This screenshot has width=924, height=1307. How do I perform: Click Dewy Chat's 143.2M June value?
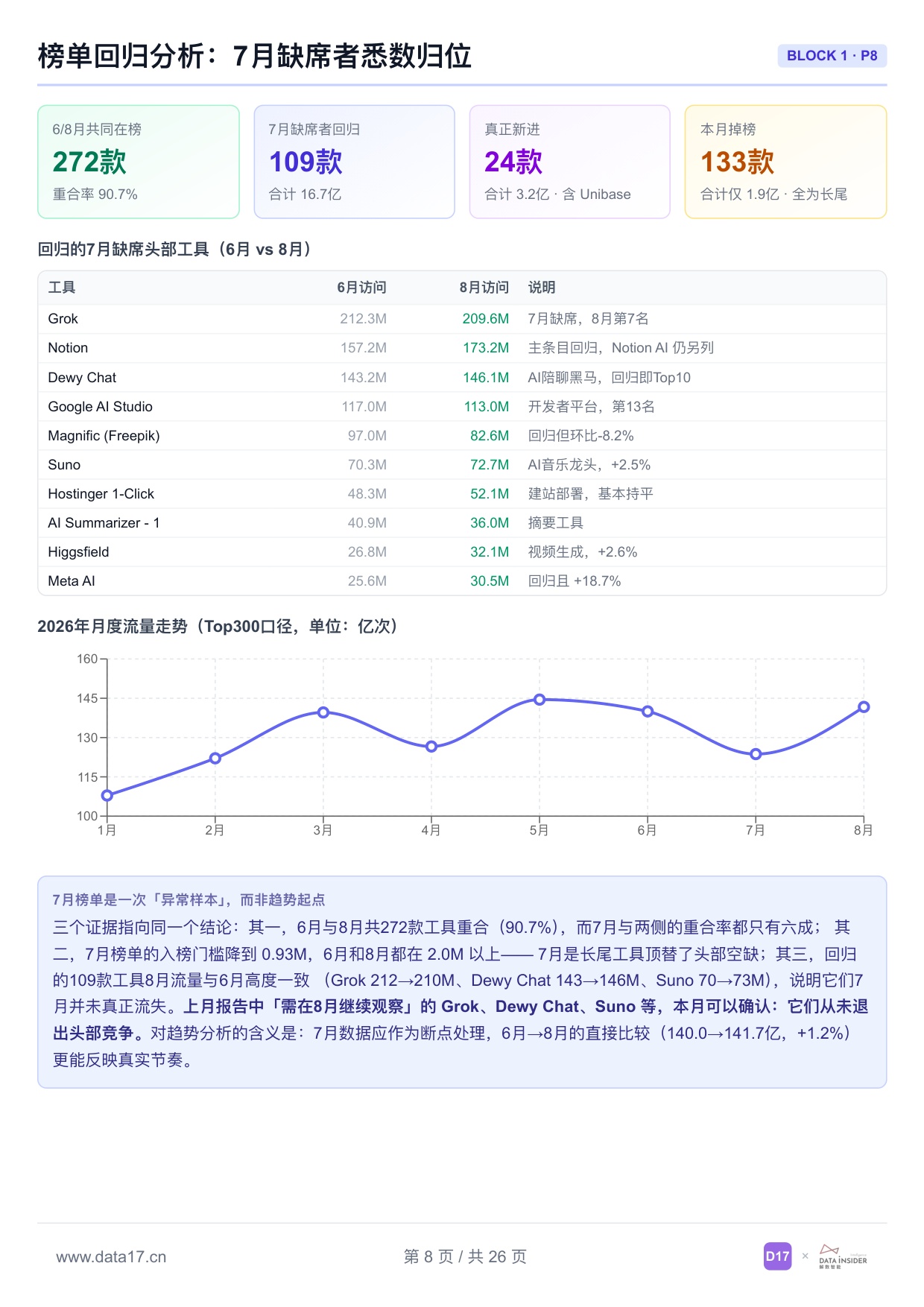click(x=363, y=378)
